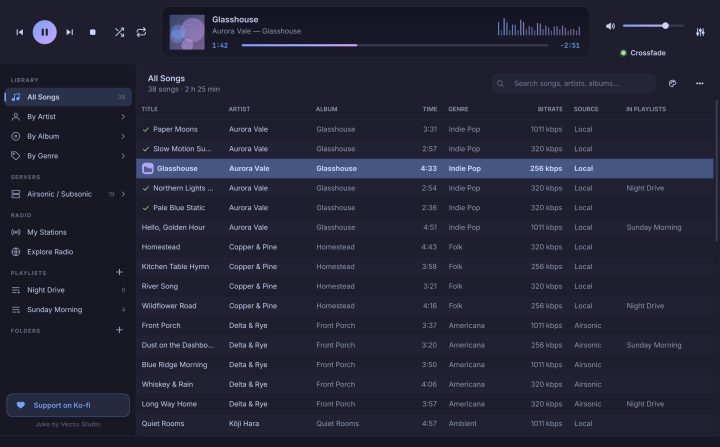
Task: Click the Glasshouse album art thumbnail
Action: coord(187,32)
